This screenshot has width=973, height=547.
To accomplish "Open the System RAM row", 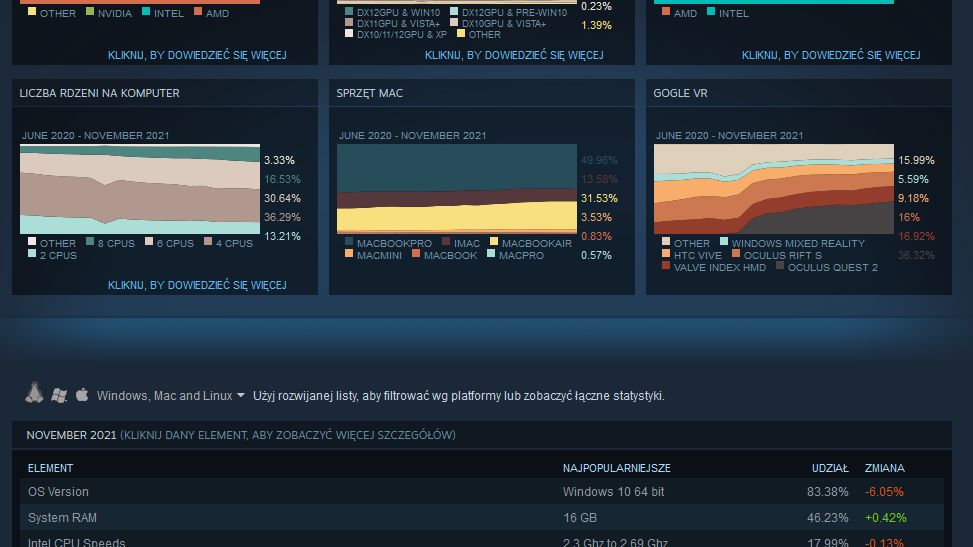I will 482,518.
